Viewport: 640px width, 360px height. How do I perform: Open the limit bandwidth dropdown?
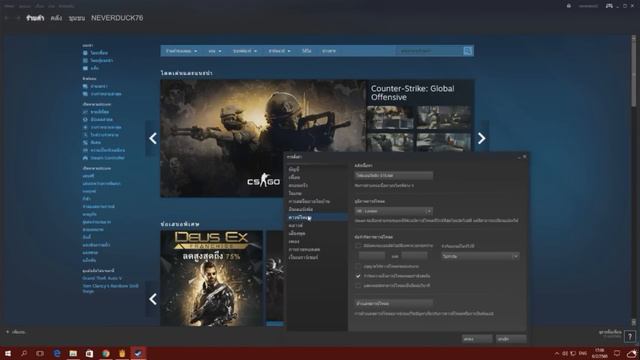pyautogui.click(x=480, y=256)
